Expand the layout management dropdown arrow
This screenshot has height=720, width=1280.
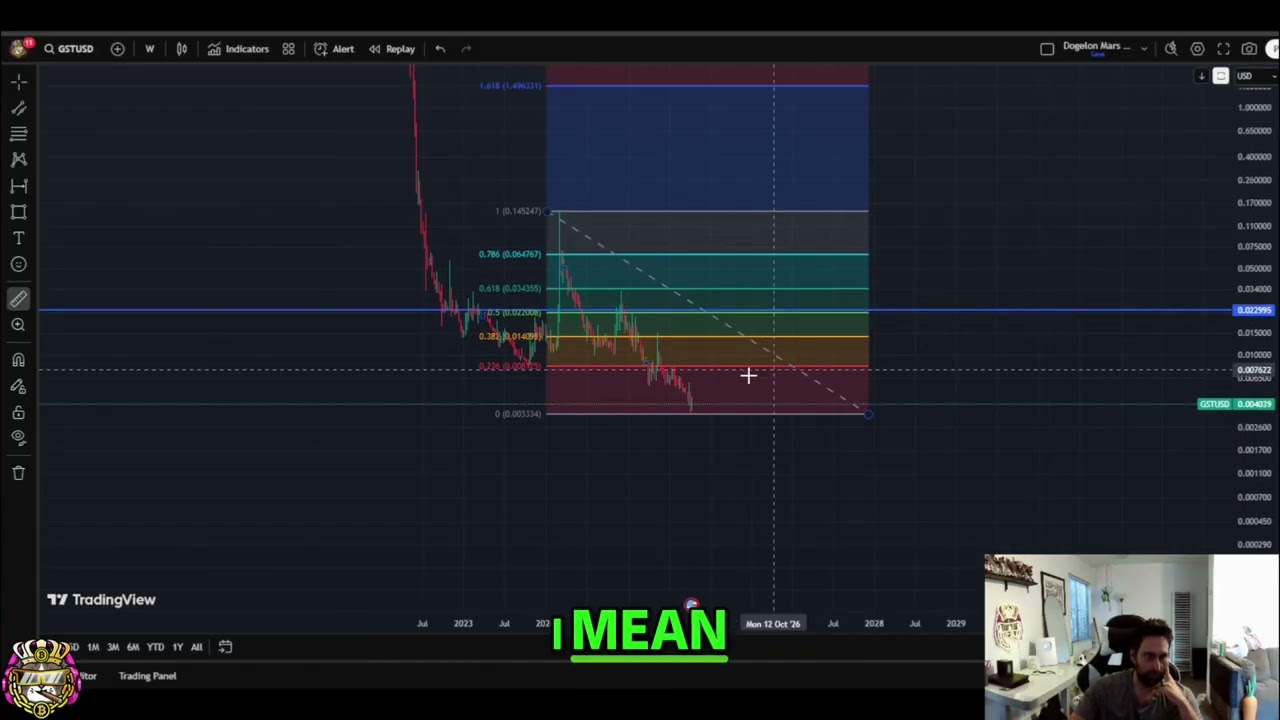[1144, 49]
